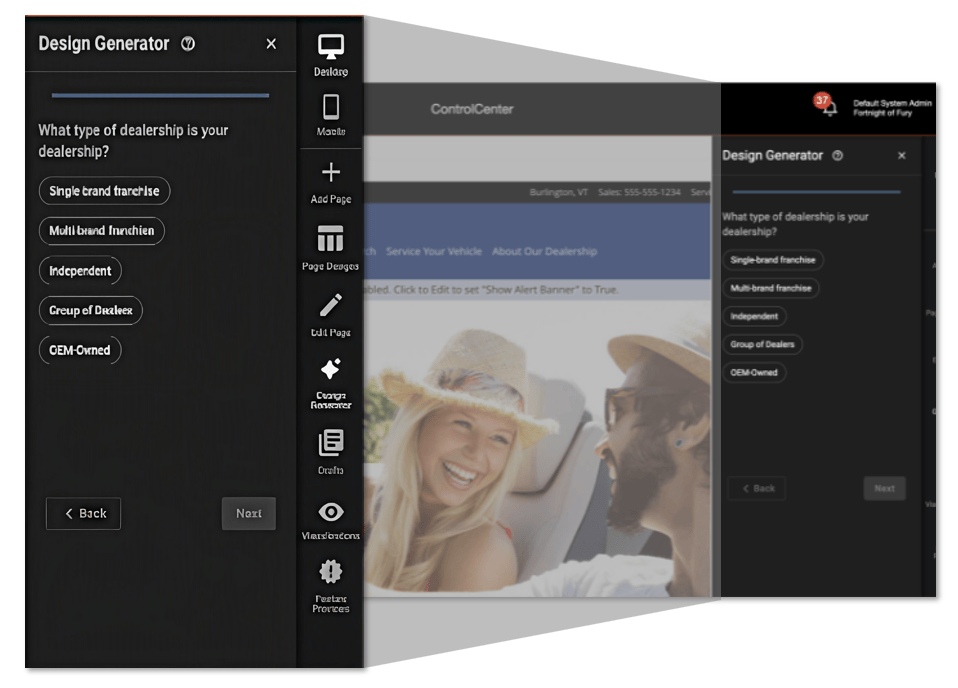The image size is (958, 688).
Task: Open the notification bell with 37 badge
Action: 826,105
